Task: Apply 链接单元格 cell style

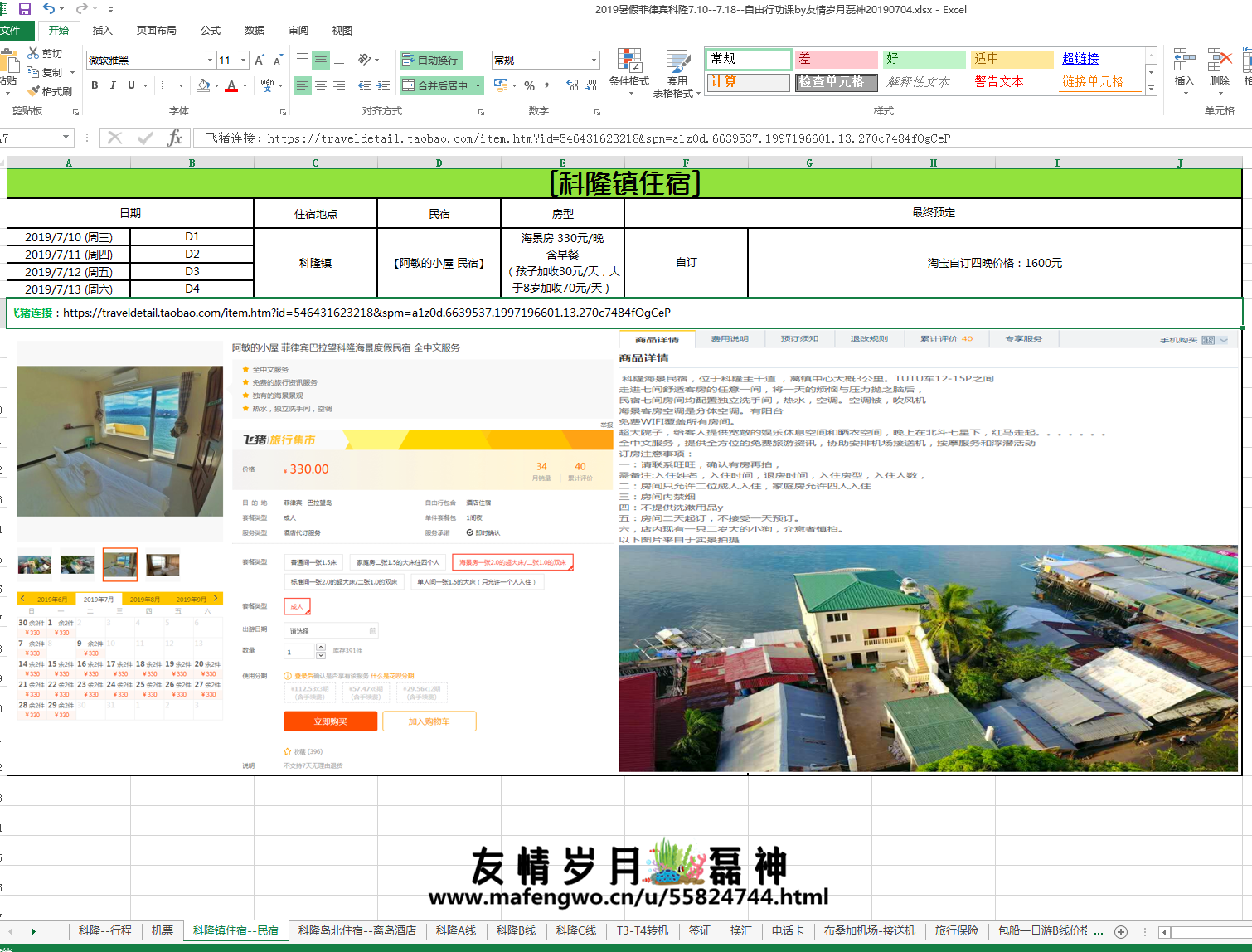Action: click(1100, 82)
